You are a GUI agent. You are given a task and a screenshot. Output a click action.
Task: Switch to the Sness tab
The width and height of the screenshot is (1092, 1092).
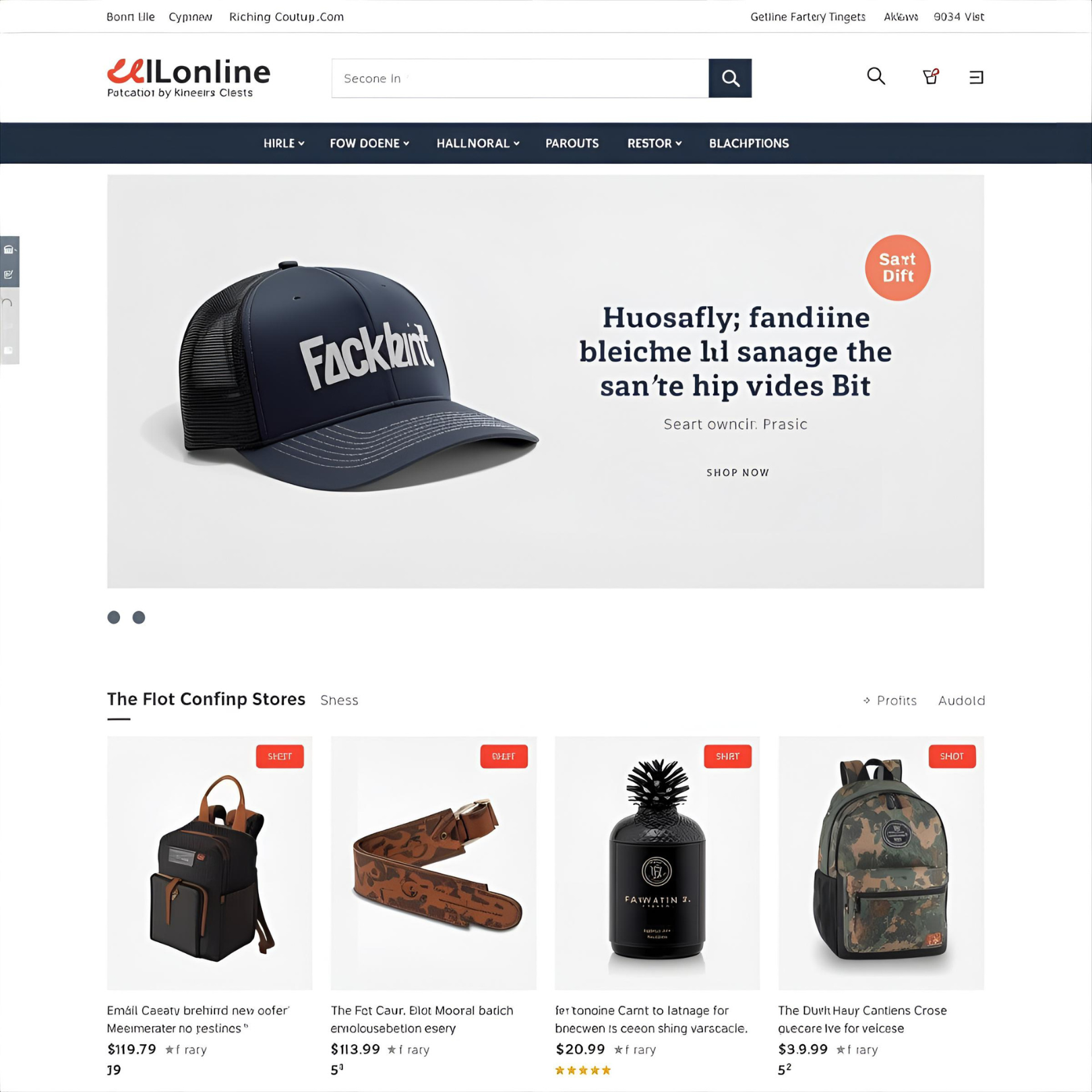click(x=339, y=700)
